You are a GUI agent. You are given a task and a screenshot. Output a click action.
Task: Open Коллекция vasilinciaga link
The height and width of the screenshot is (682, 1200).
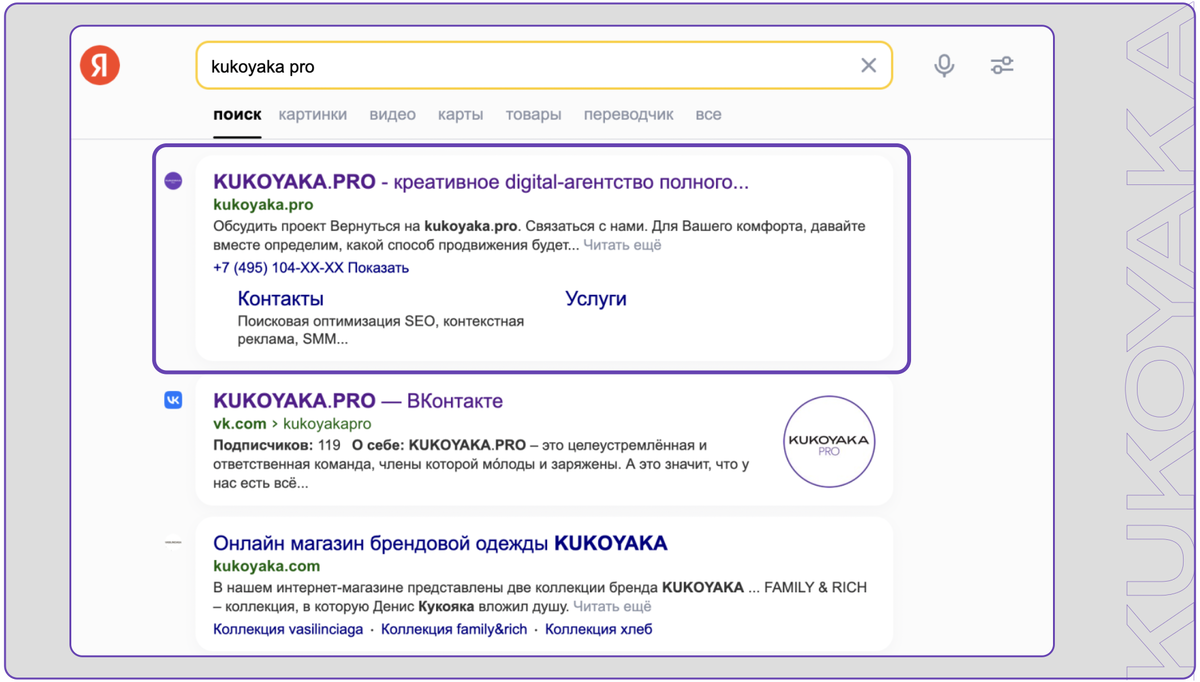pyautogui.click(x=288, y=629)
